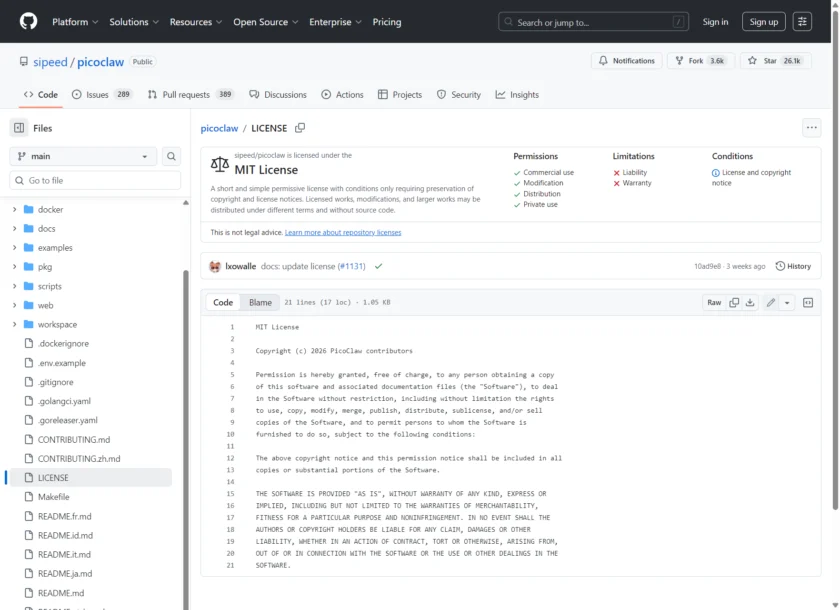Switch to Code view toggle
This screenshot has width=840, height=610.
[223, 302]
